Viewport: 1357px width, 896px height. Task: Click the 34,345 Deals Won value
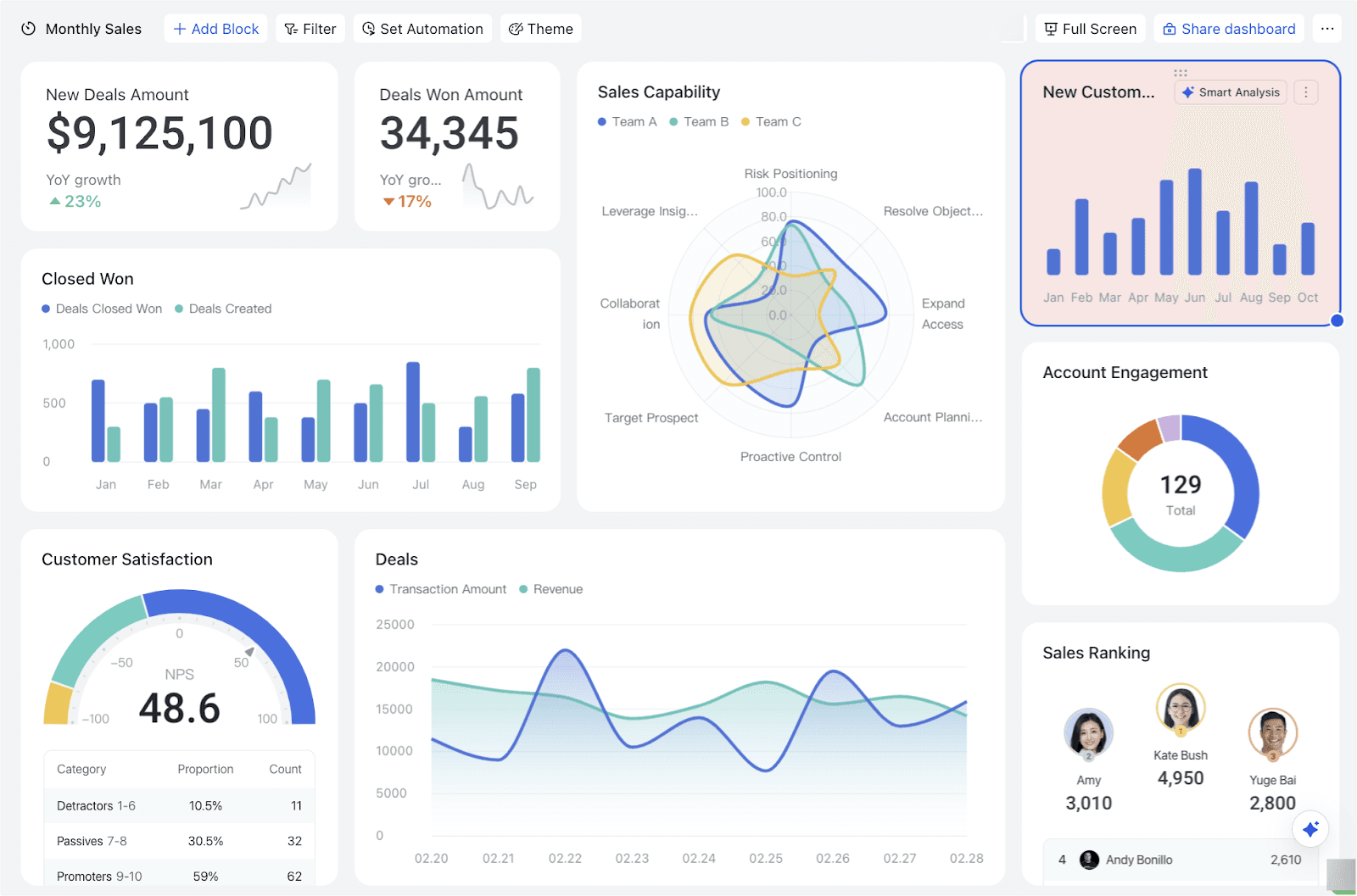[x=450, y=134]
